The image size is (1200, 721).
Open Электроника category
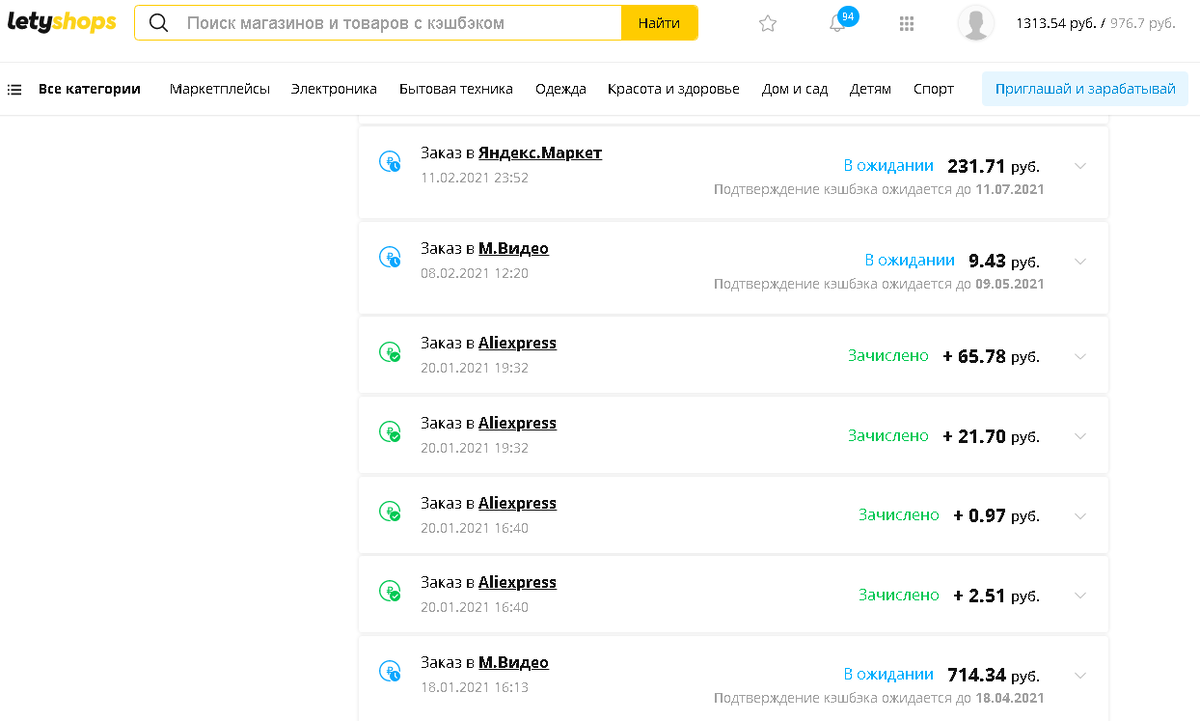(x=334, y=89)
